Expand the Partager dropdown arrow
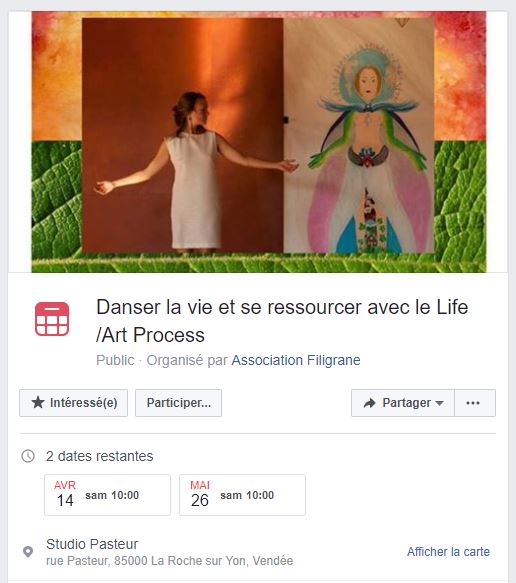The width and height of the screenshot is (516, 583). [439, 403]
